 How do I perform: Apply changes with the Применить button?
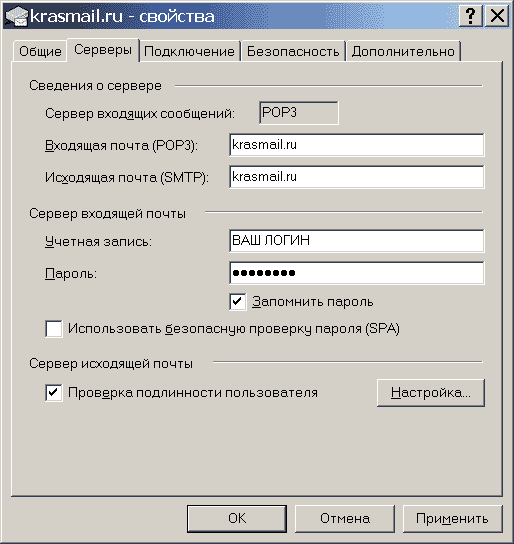click(x=452, y=518)
